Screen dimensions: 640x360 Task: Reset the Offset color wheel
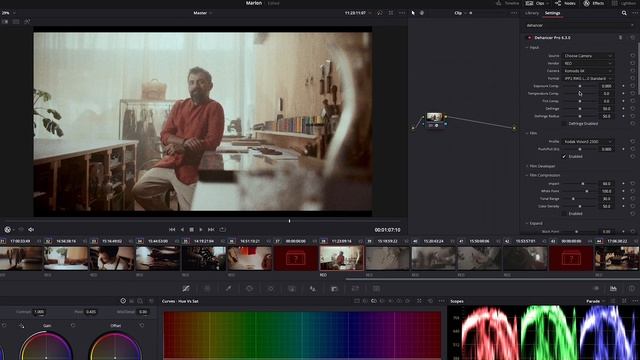(142, 325)
